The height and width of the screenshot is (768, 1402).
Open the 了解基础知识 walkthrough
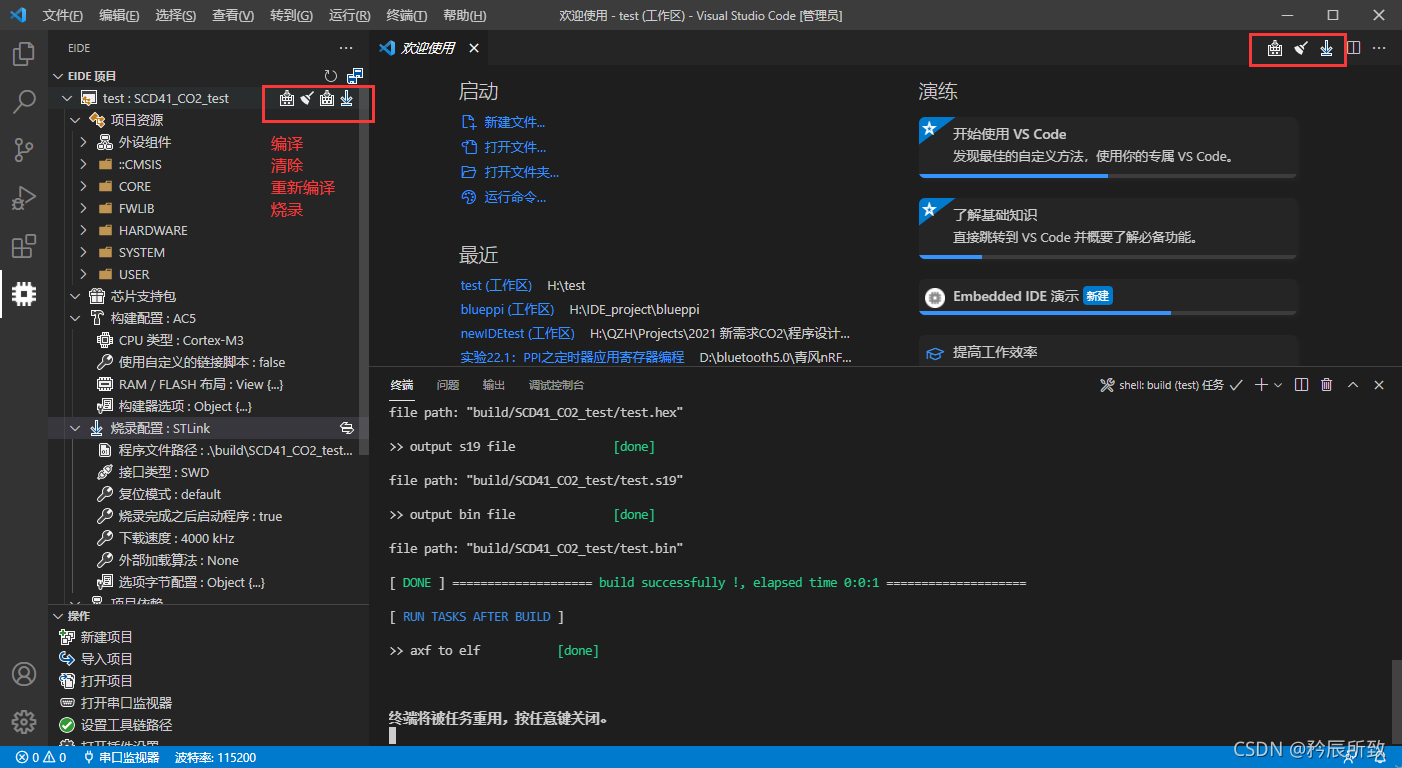[1107, 227]
